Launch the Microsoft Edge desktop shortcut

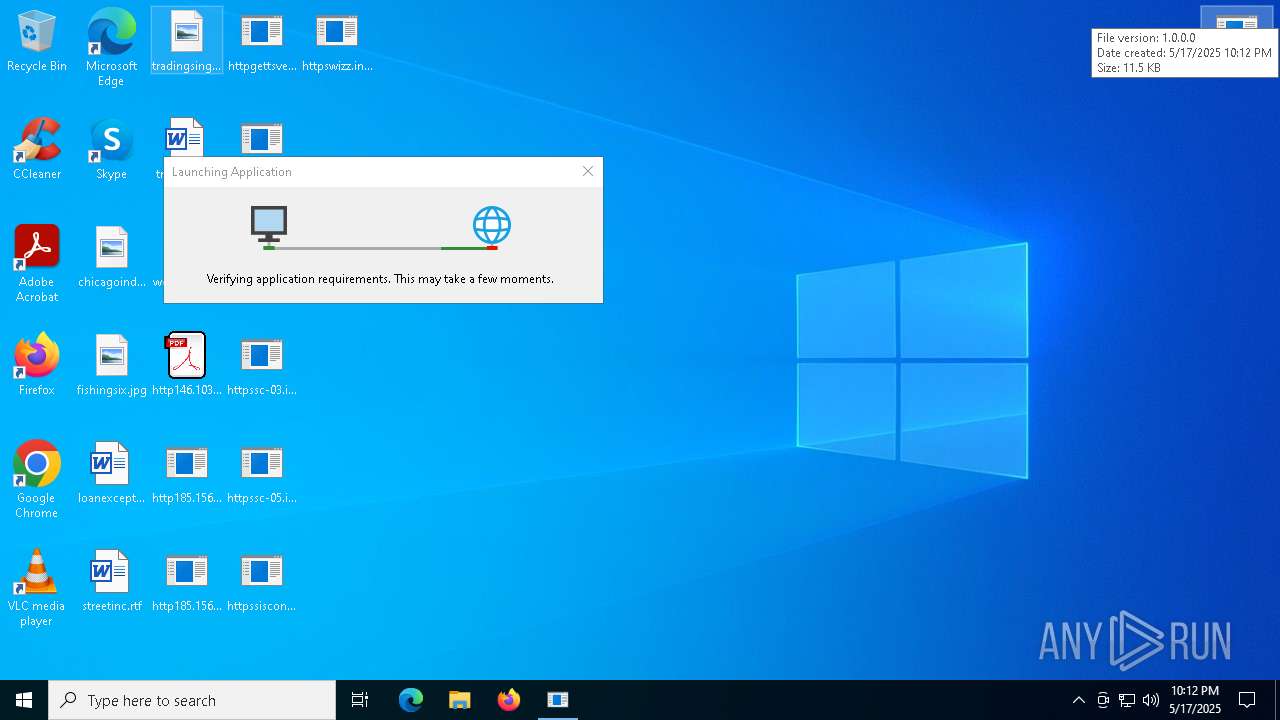coord(111,47)
